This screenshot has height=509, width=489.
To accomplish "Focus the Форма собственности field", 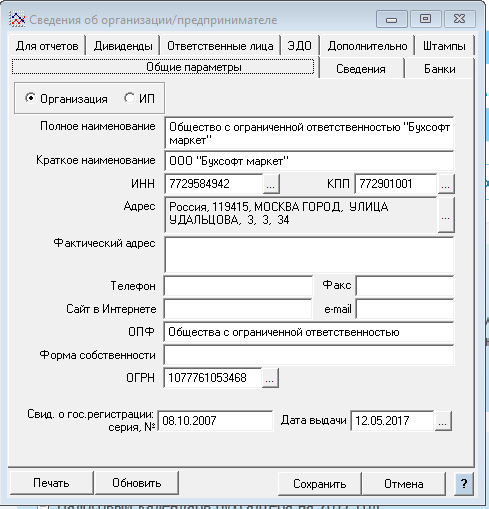I will coord(309,355).
